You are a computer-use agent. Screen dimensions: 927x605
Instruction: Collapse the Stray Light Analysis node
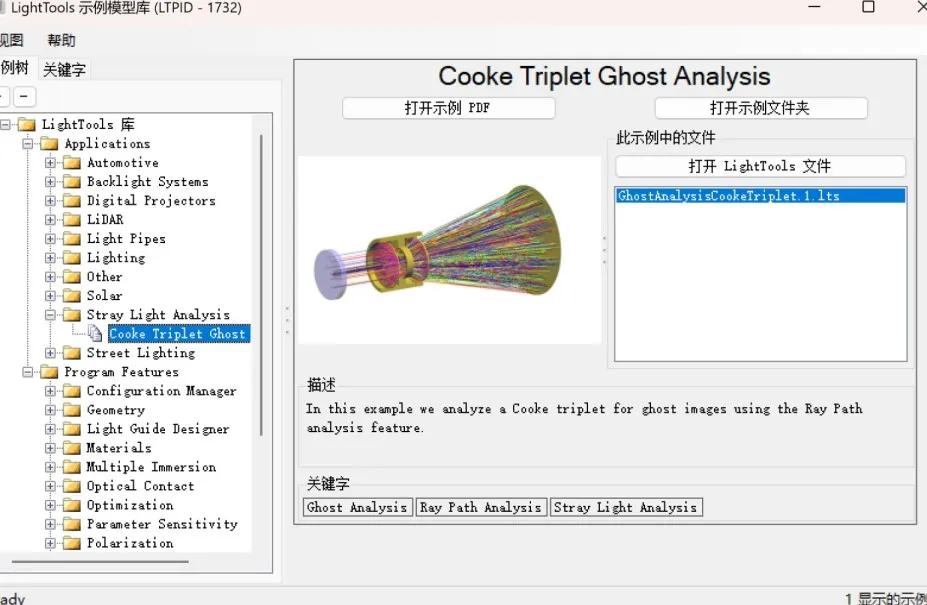[50, 315]
